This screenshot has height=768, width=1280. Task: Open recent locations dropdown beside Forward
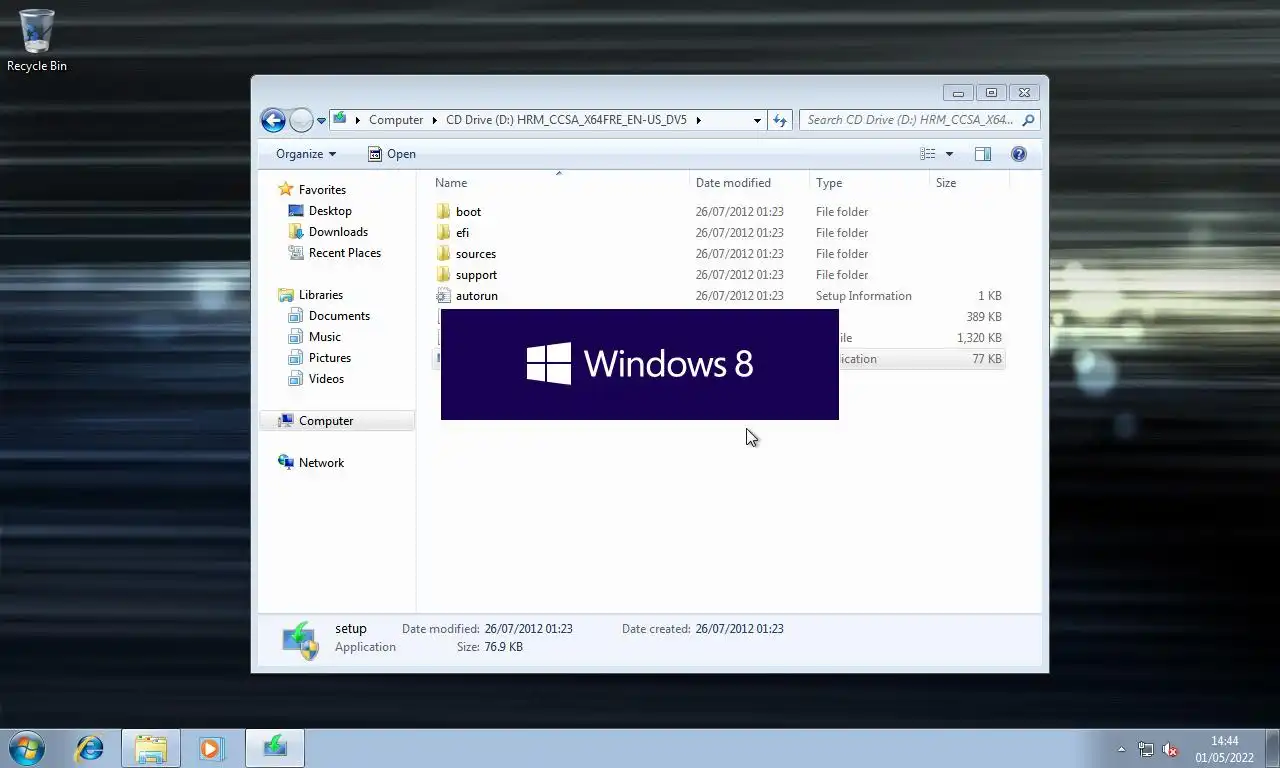pos(321,120)
